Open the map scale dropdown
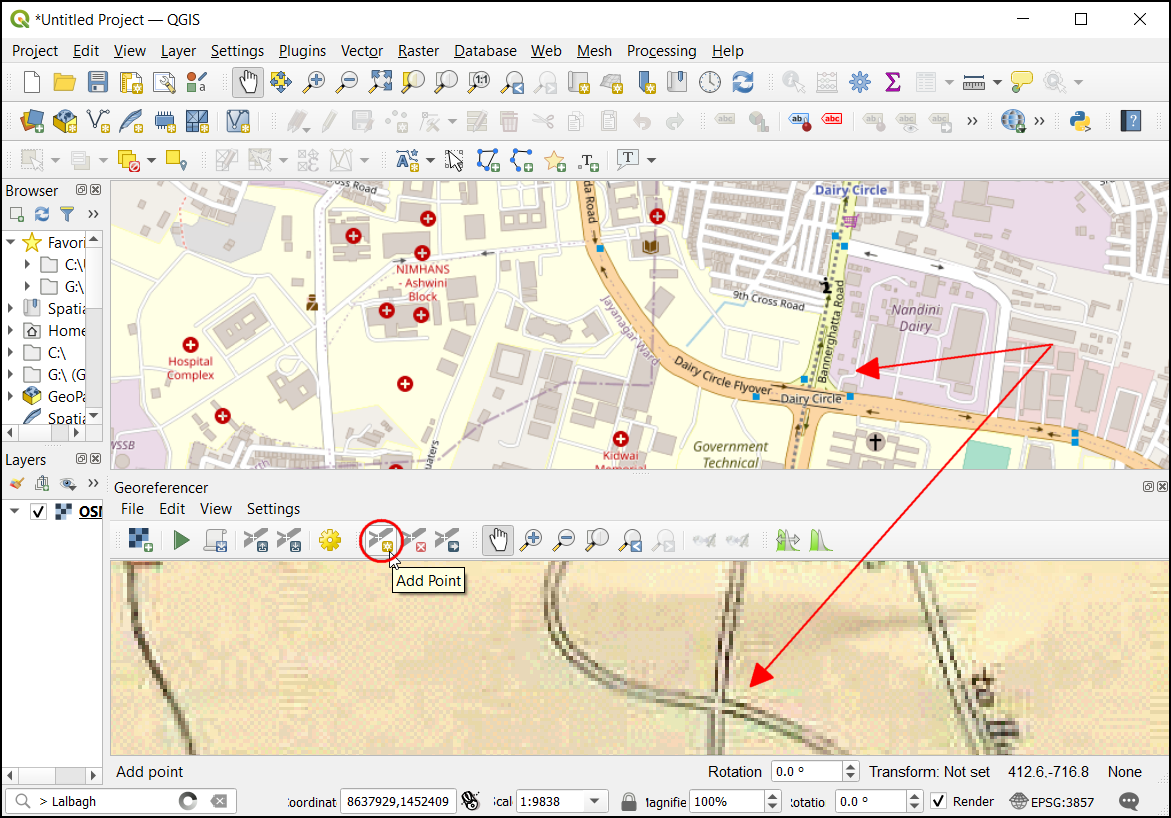The width and height of the screenshot is (1171, 818). point(594,802)
